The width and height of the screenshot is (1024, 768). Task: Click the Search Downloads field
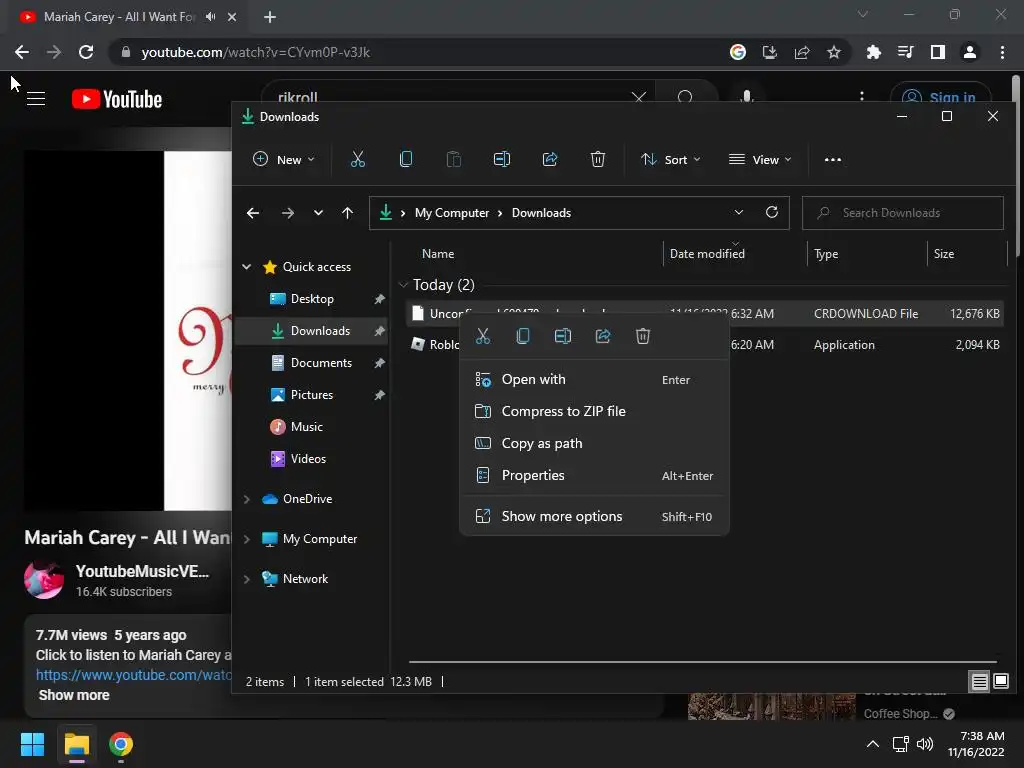903,213
